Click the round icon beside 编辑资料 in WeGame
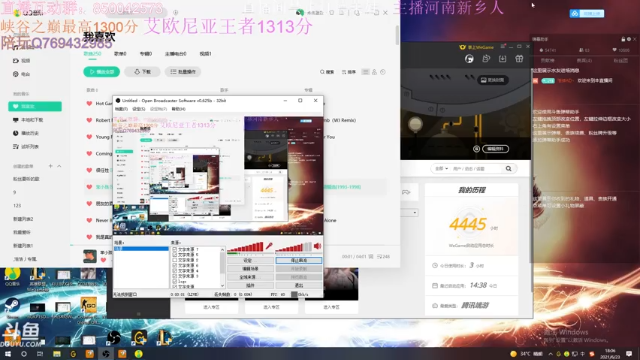 [x=476, y=149]
